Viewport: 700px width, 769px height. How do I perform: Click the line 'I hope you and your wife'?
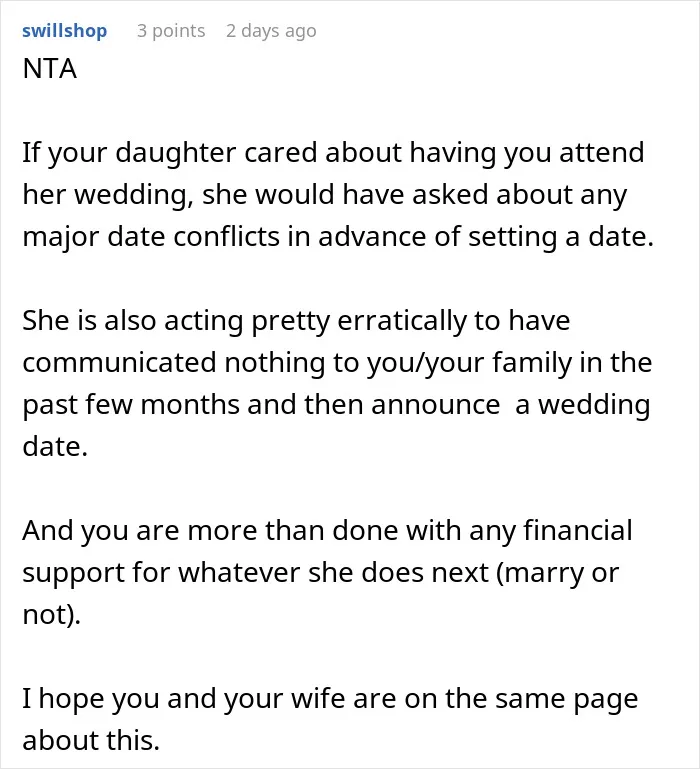(330, 699)
